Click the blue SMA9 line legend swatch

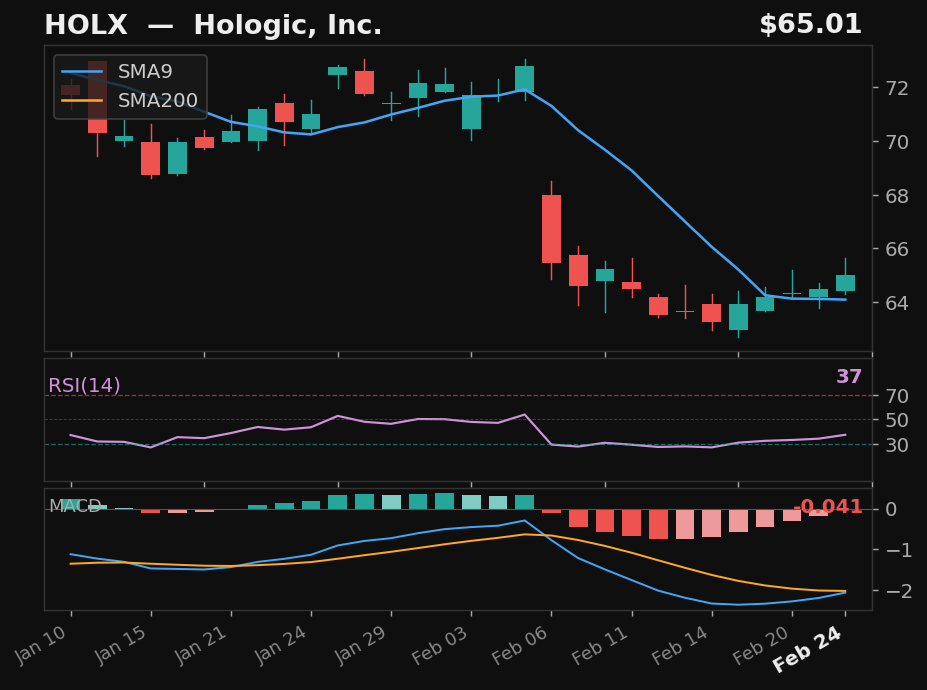pos(82,72)
